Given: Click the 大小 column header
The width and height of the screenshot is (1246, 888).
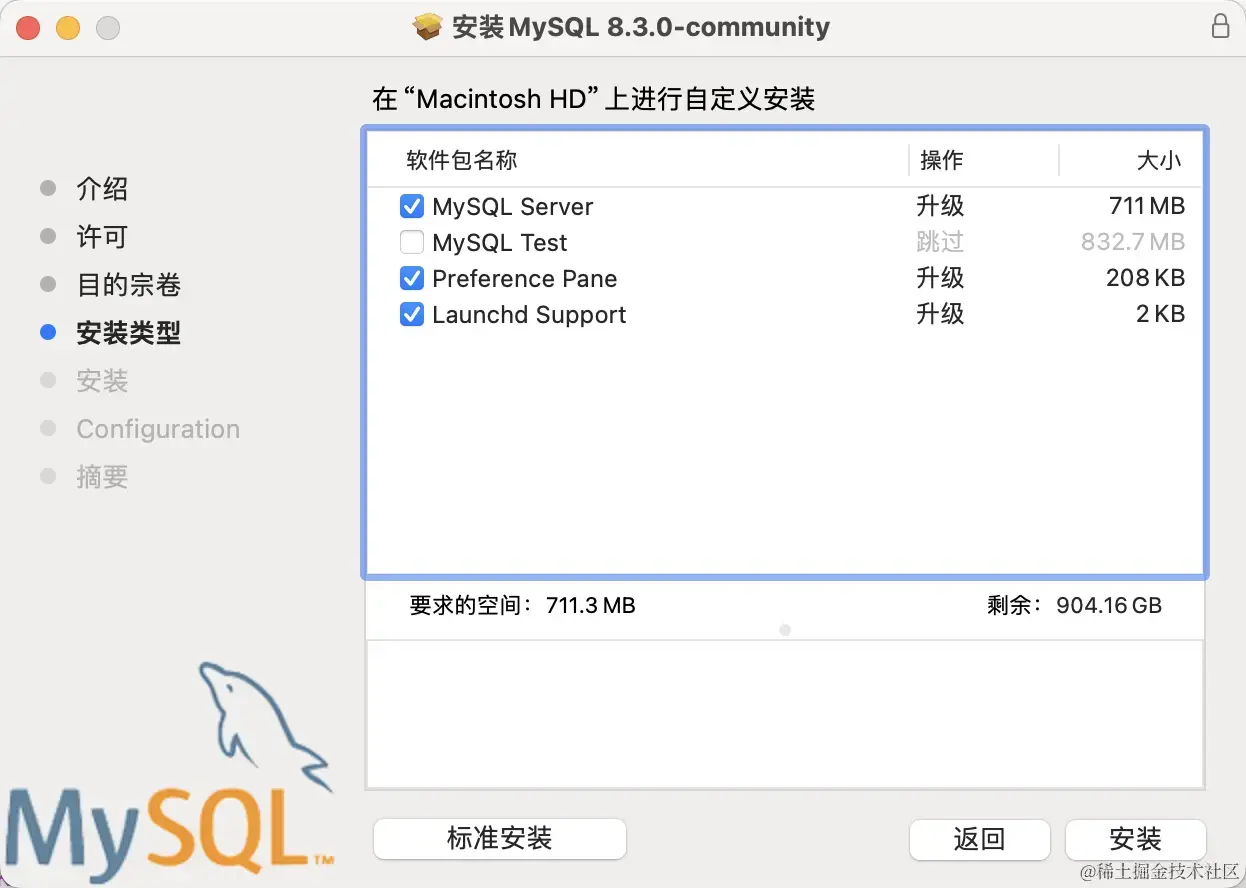Looking at the screenshot, I should point(1159,160).
